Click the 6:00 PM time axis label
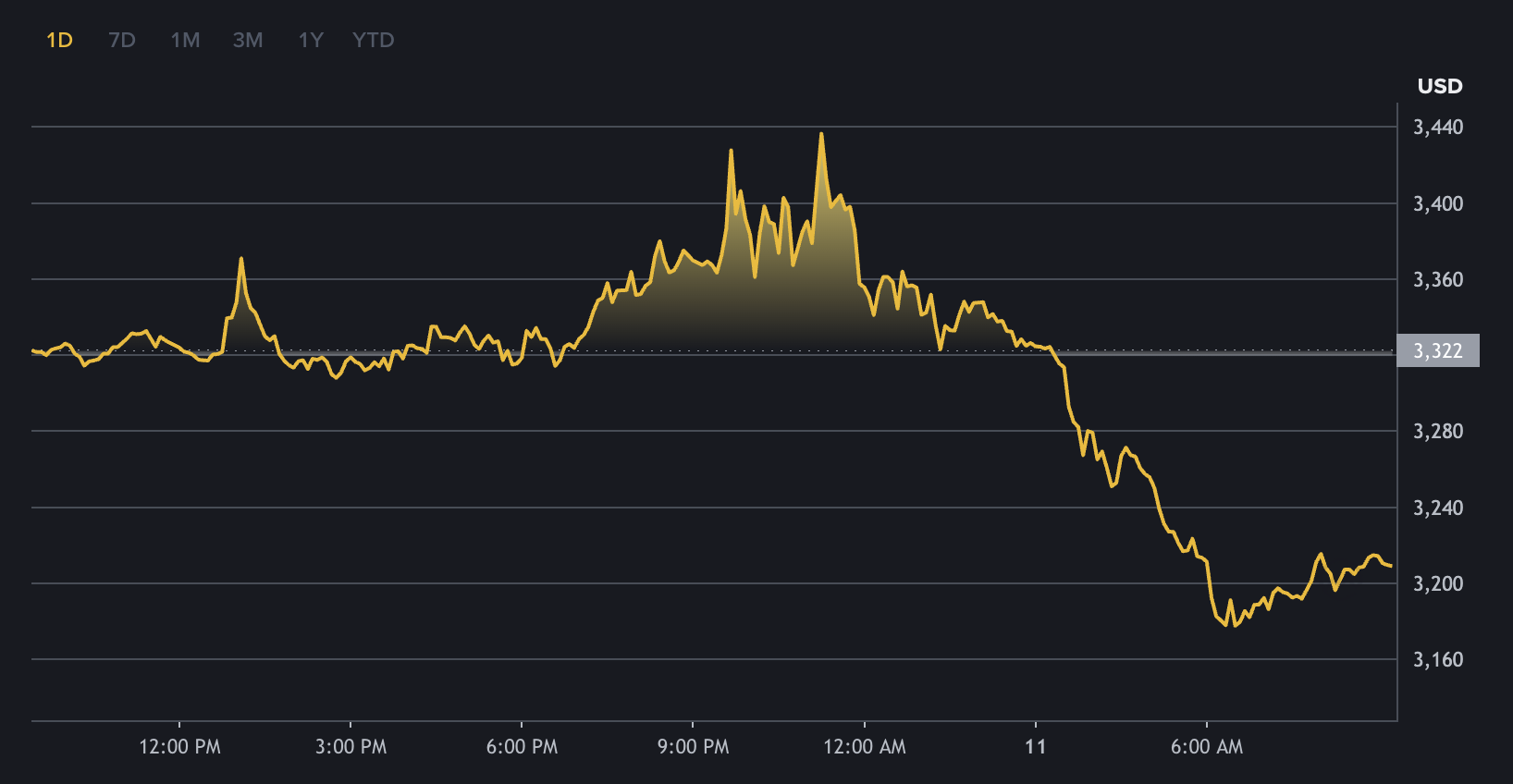 [x=522, y=746]
